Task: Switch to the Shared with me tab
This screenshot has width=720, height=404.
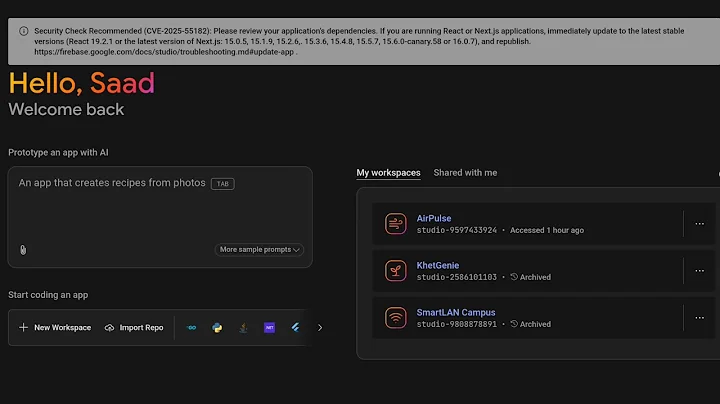Action: [465, 173]
